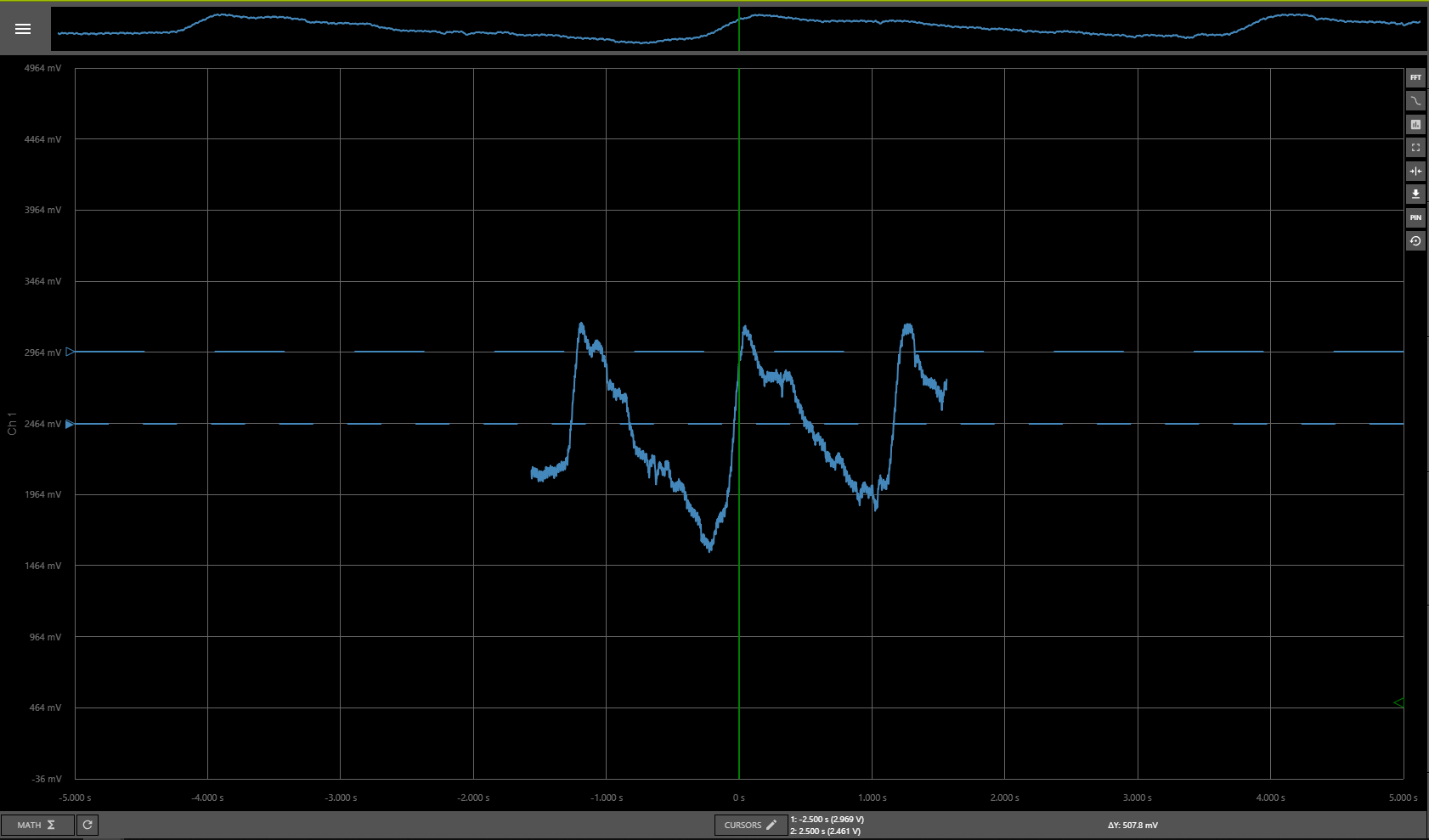Screen dimensions: 1429x840
Task: Open the CURSORS editor
Action: point(750,825)
